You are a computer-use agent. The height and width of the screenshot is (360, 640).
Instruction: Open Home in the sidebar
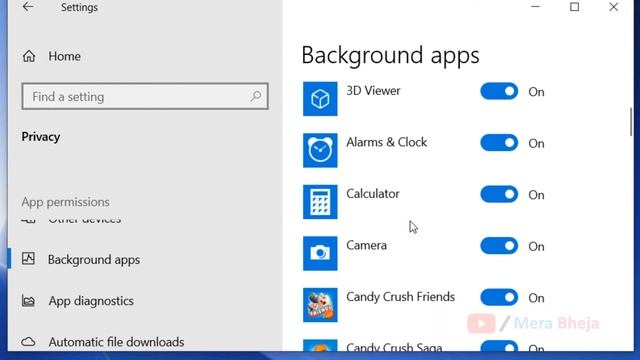[x=64, y=56]
